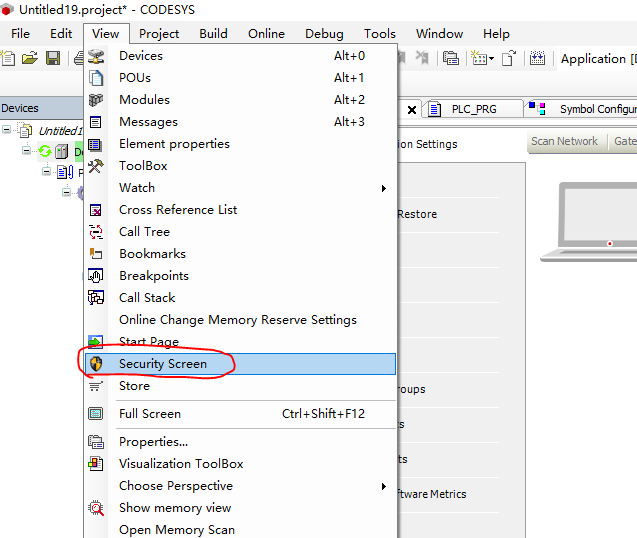Image resolution: width=637 pixels, height=538 pixels.
Task: Click the Breakpoints hand icon
Action: (96, 276)
